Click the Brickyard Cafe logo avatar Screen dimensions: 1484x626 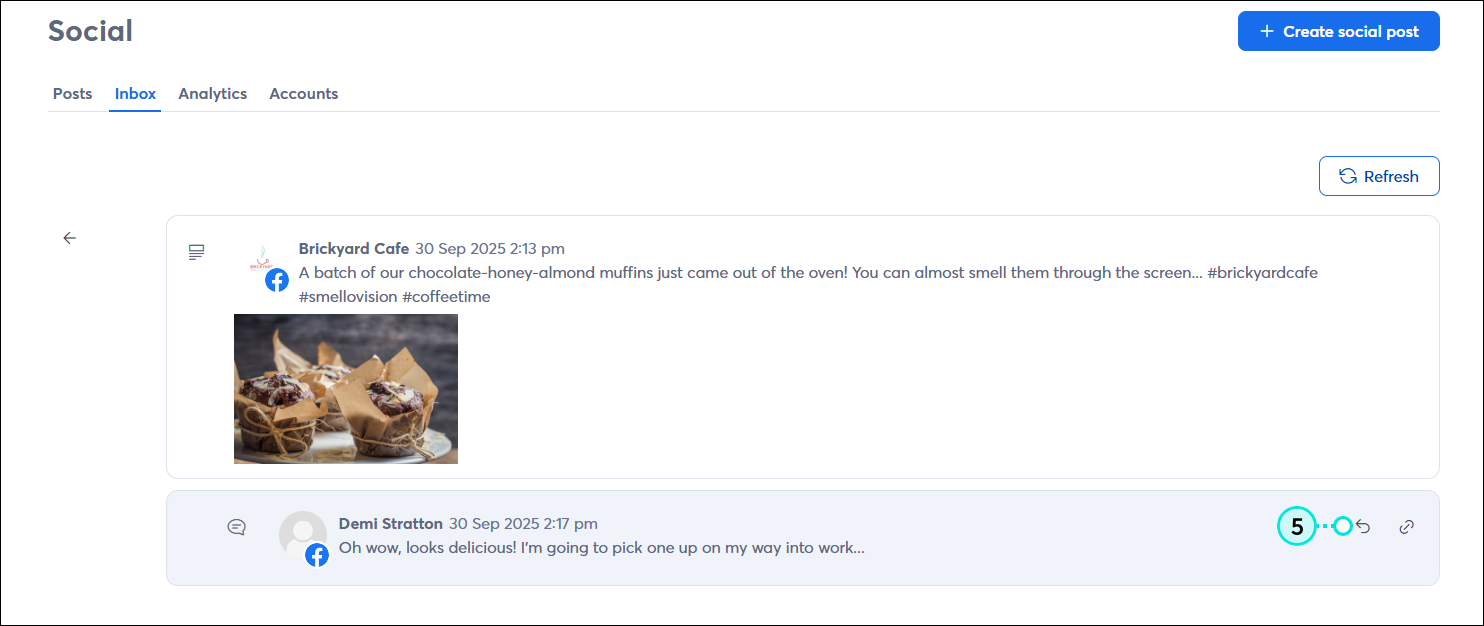coord(262,260)
